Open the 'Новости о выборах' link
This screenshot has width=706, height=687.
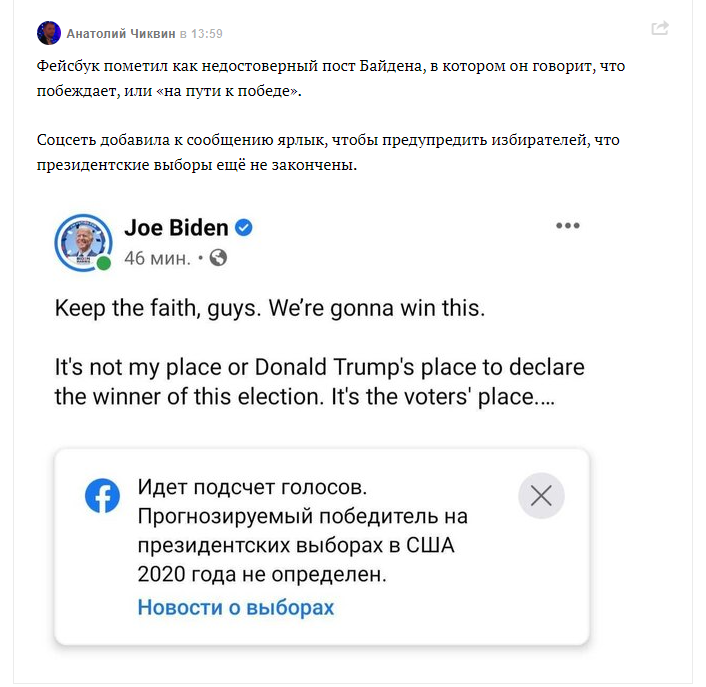tap(236, 607)
